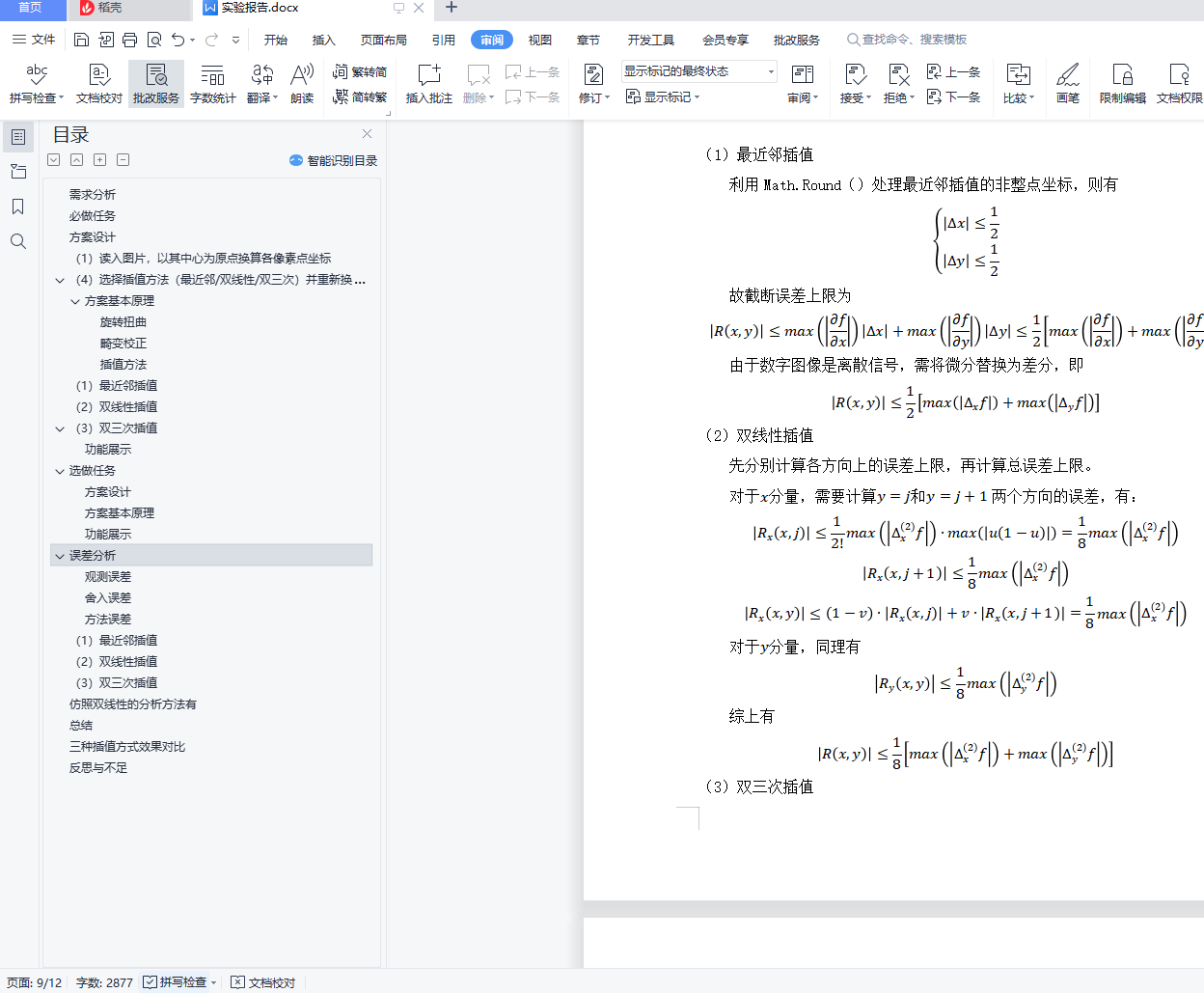Image resolution: width=1204 pixels, height=993 pixels.
Task: Switch to the 引用 ribbon tab
Action: [x=444, y=40]
